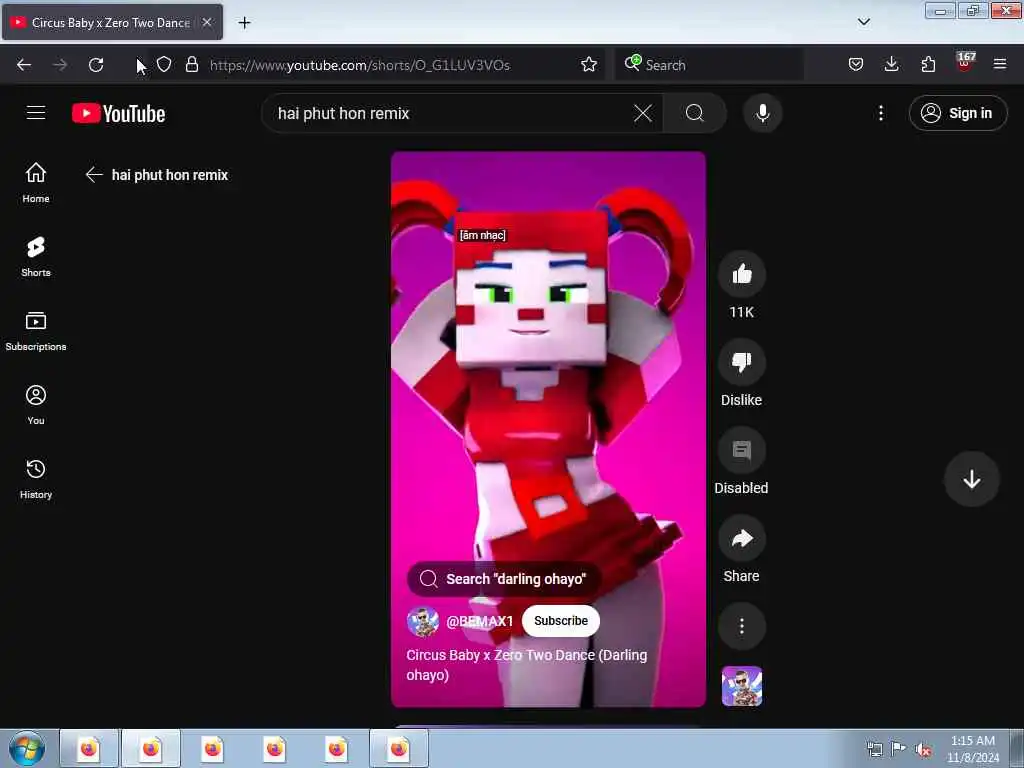Open the ad blocker extension showing 167
The height and width of the screenshot is (768, 1024).
tap(965, 63)
